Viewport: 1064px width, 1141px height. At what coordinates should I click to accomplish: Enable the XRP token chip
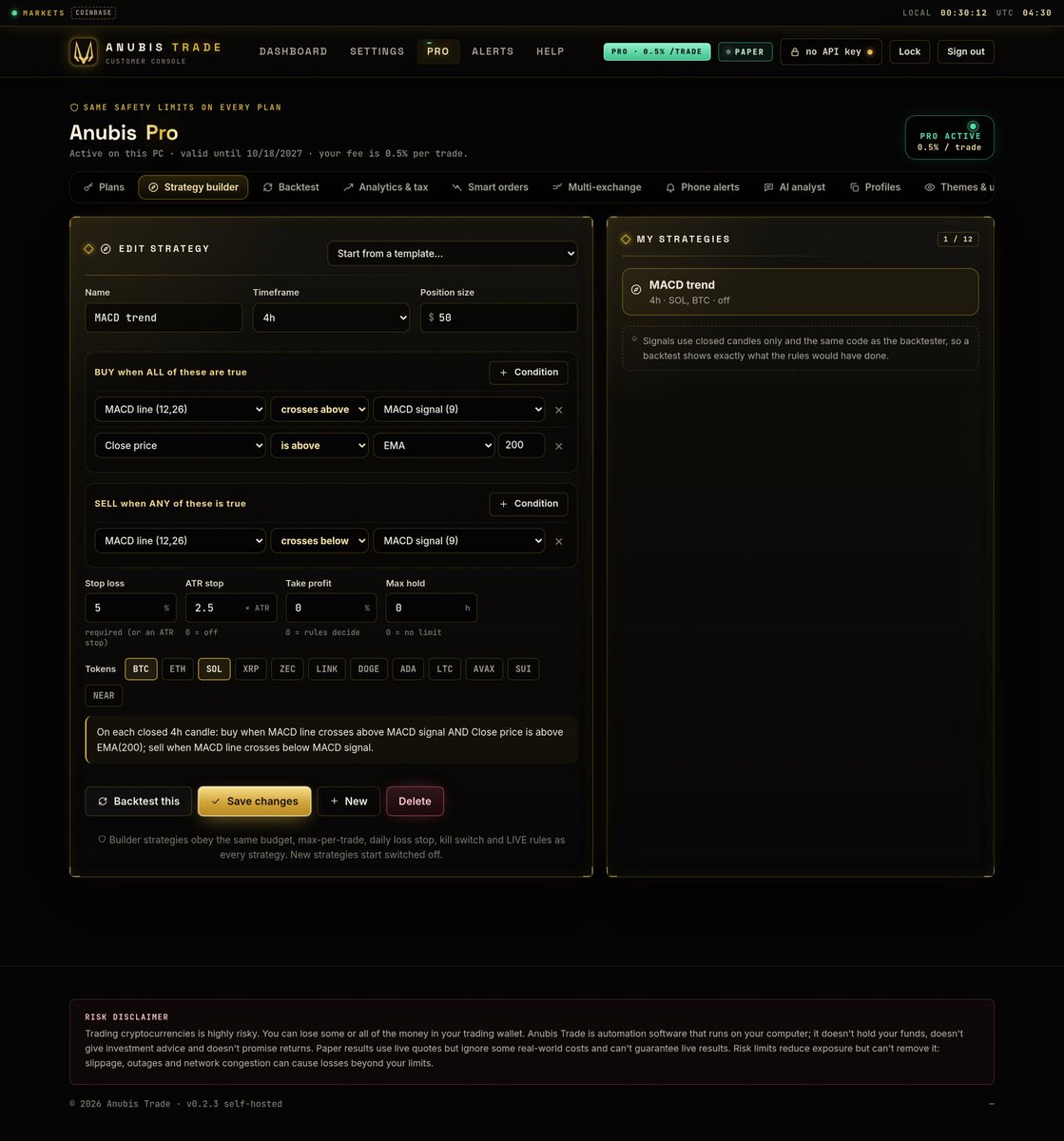[251, 669]
